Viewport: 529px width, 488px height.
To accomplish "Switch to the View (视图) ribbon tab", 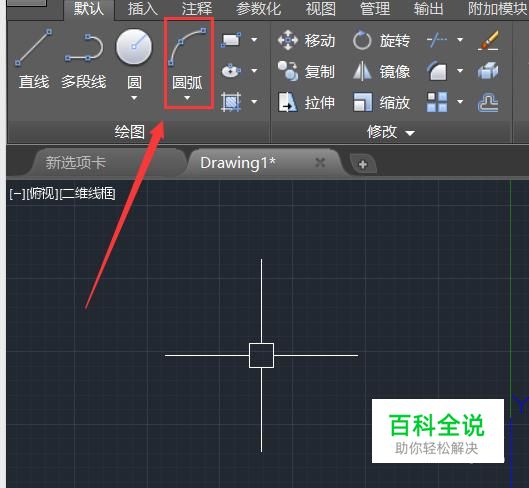I will (321, 9).
